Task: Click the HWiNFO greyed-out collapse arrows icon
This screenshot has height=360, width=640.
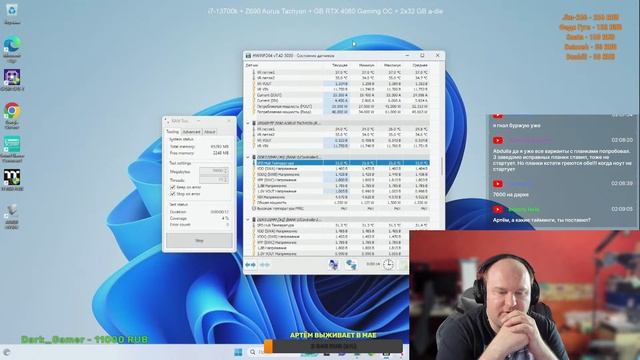Action: pyautogui.click(x=264, y=265)
